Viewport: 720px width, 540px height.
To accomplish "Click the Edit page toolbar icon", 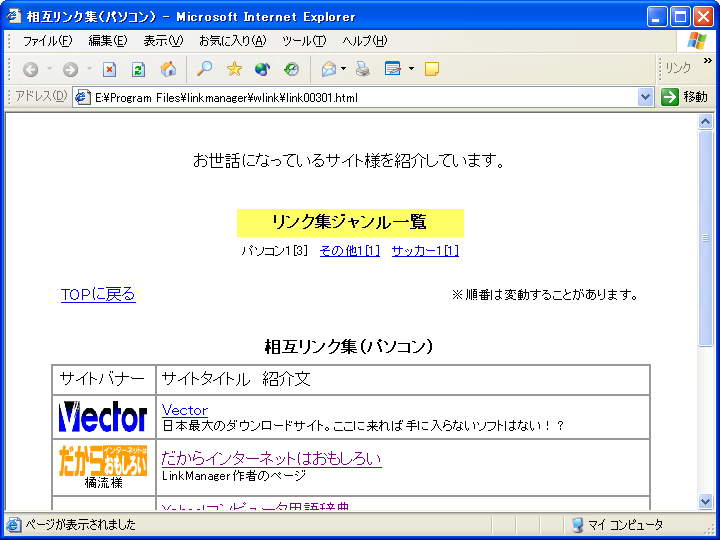I will click(393, 69).
